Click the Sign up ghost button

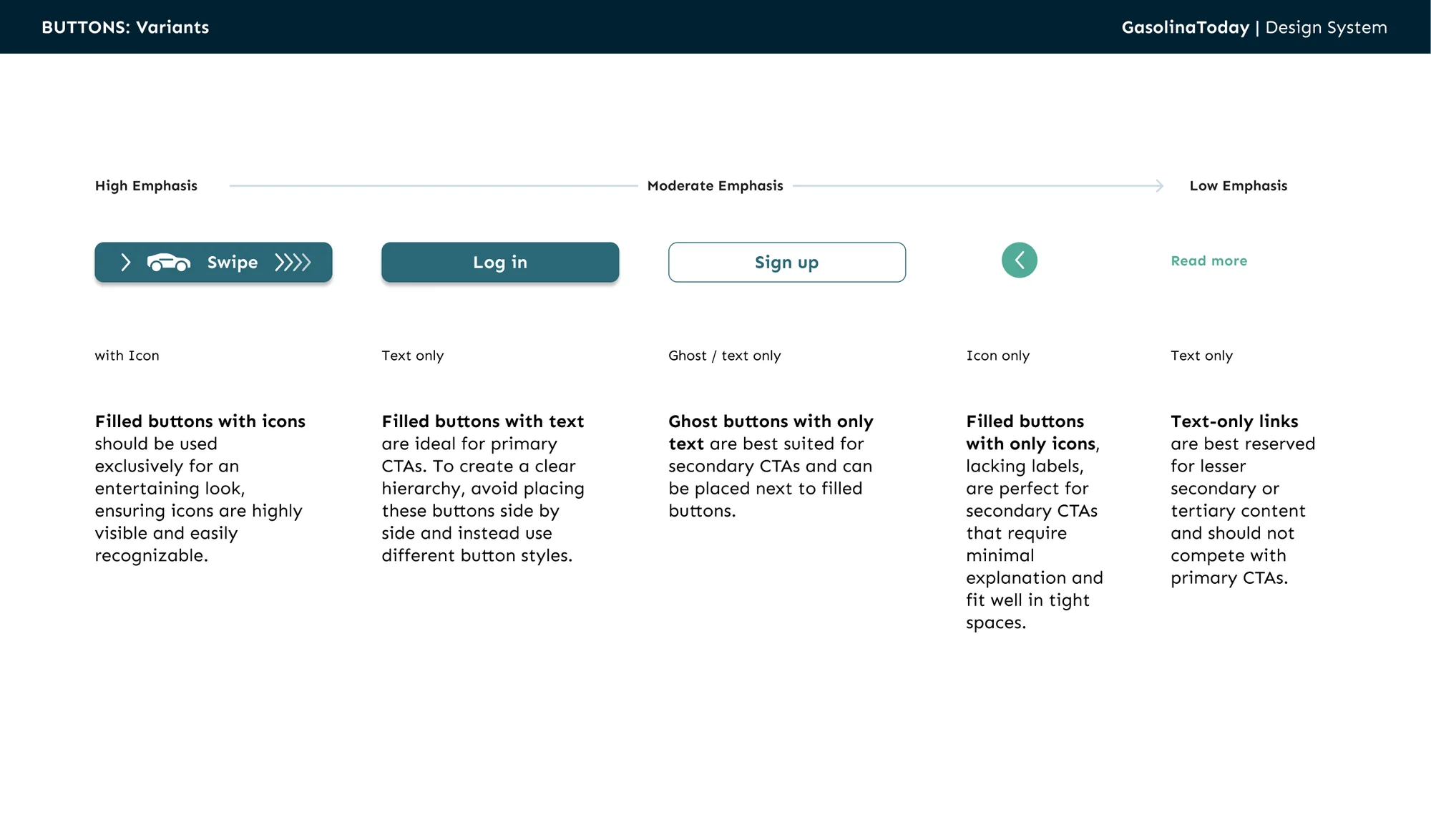(787, 263)
